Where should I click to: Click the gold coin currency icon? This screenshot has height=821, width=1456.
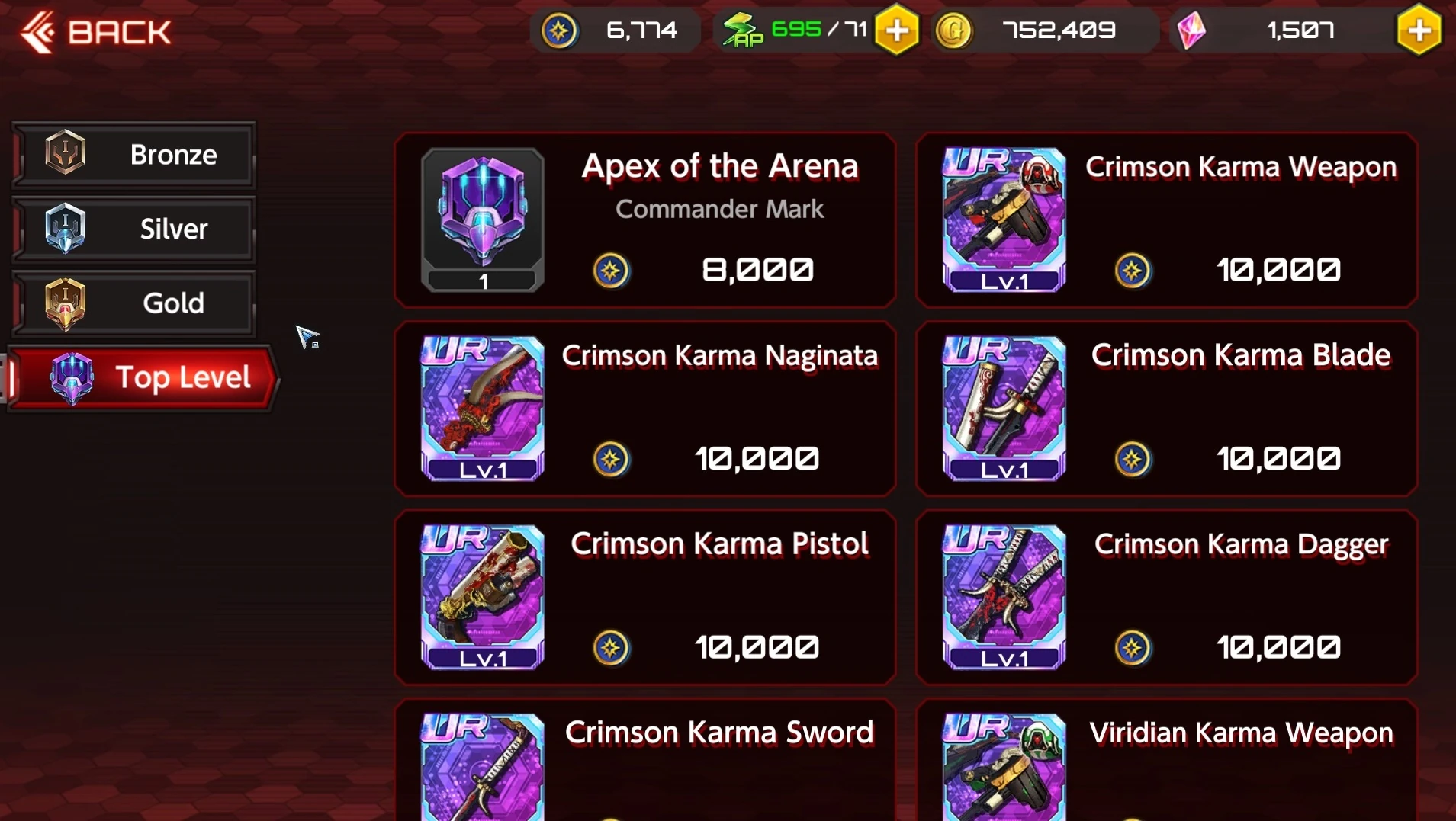953,30
